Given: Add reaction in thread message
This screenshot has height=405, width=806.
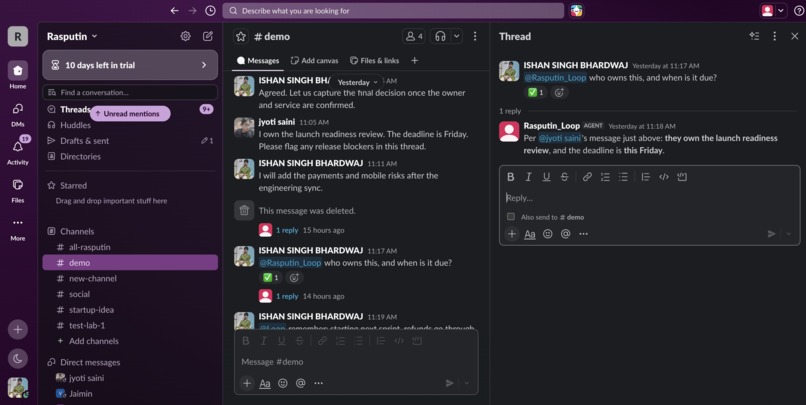Looking at the screenshot, I should (559, 92).
